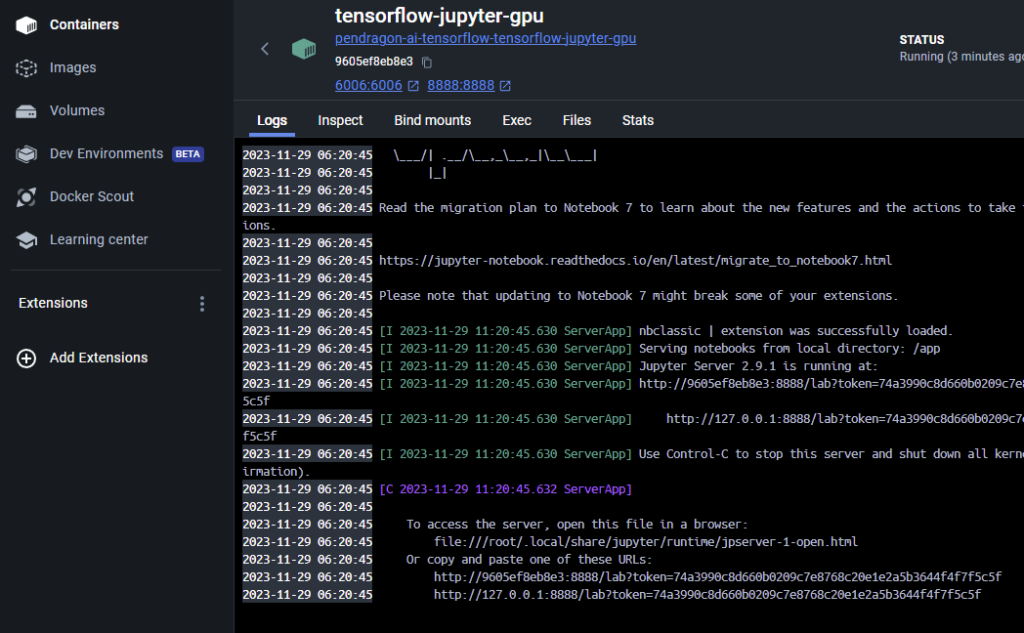This screenshot has width=1024, height=633.
Task: Open the Extensions three-dot menu
Action: [x=202, y=304]
